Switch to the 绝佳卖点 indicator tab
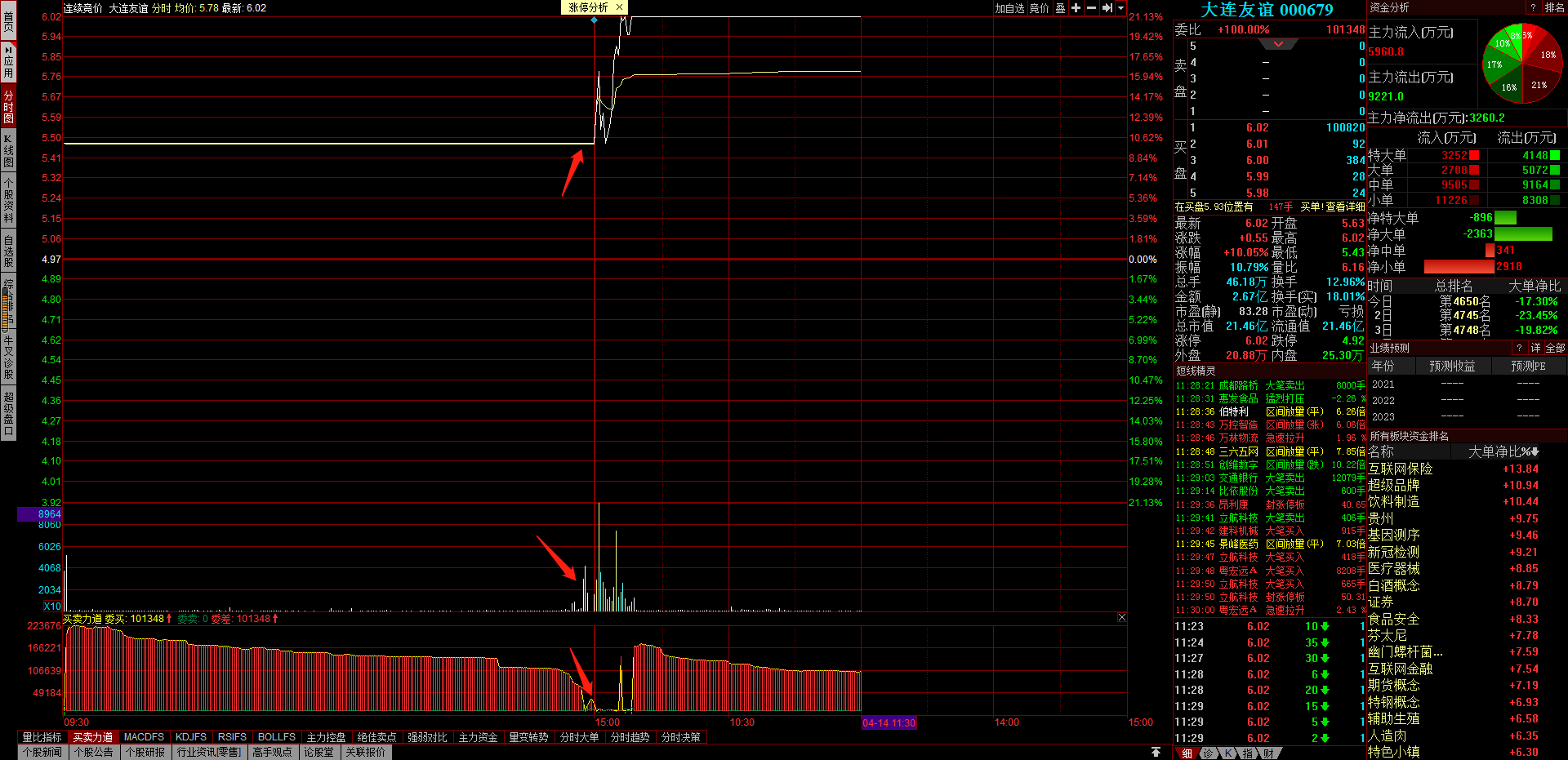This screenshot has width=1568, height=760. [x=376, y=737]
